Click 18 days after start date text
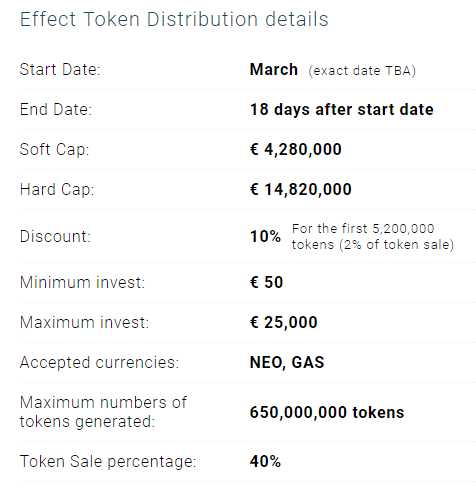Image resolution: width=476 pixels, height=486 pixels. tap(342, 110)
